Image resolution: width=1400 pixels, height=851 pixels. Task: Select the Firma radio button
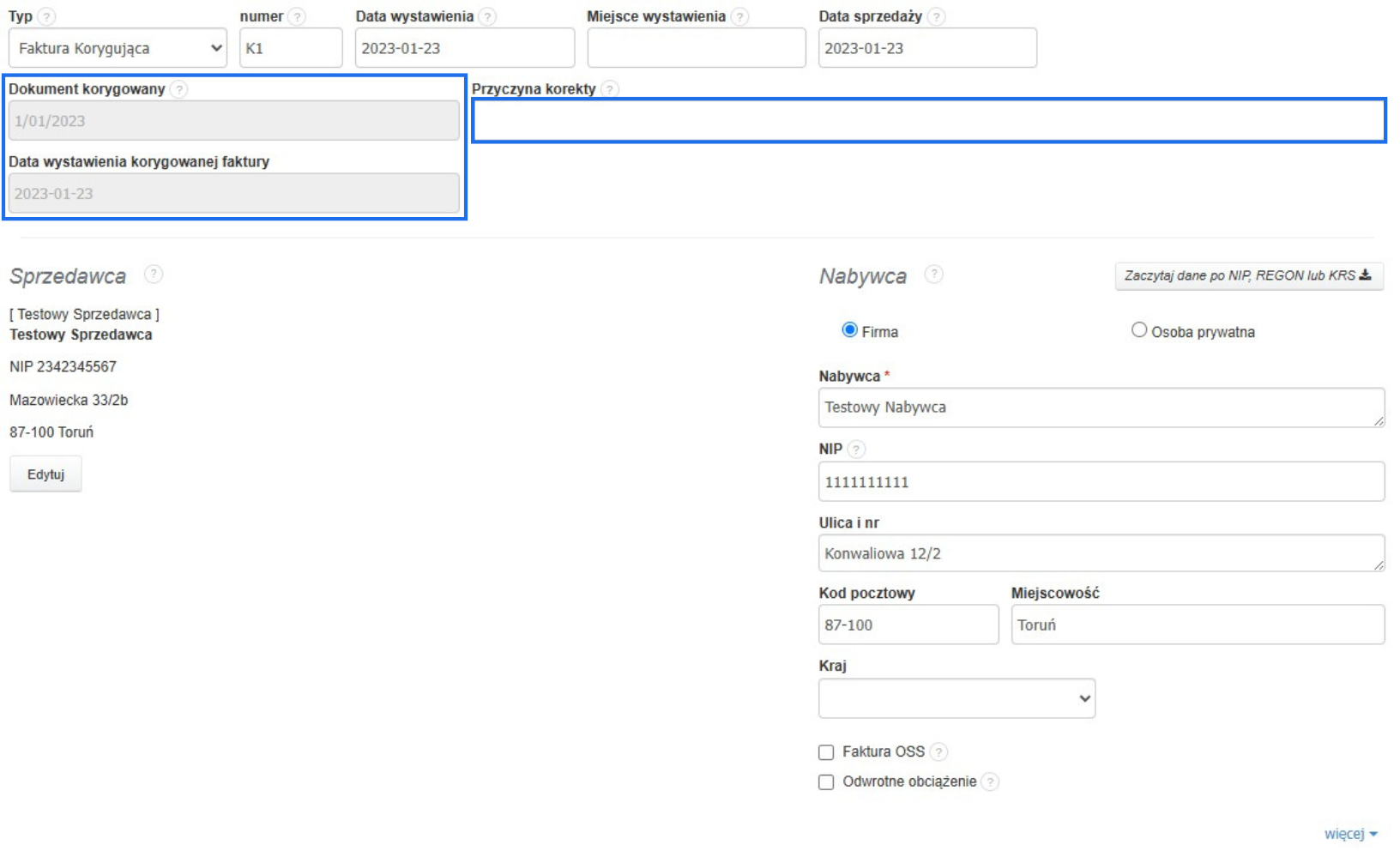(849, 330)
